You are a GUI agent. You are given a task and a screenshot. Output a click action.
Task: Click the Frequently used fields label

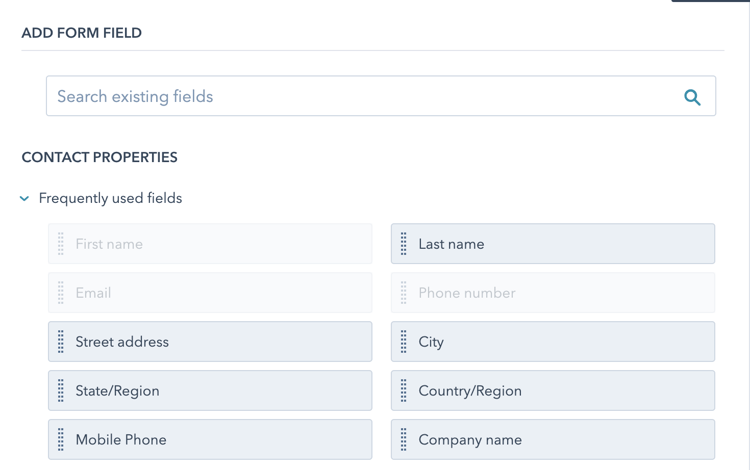click(x=110, y=199)
